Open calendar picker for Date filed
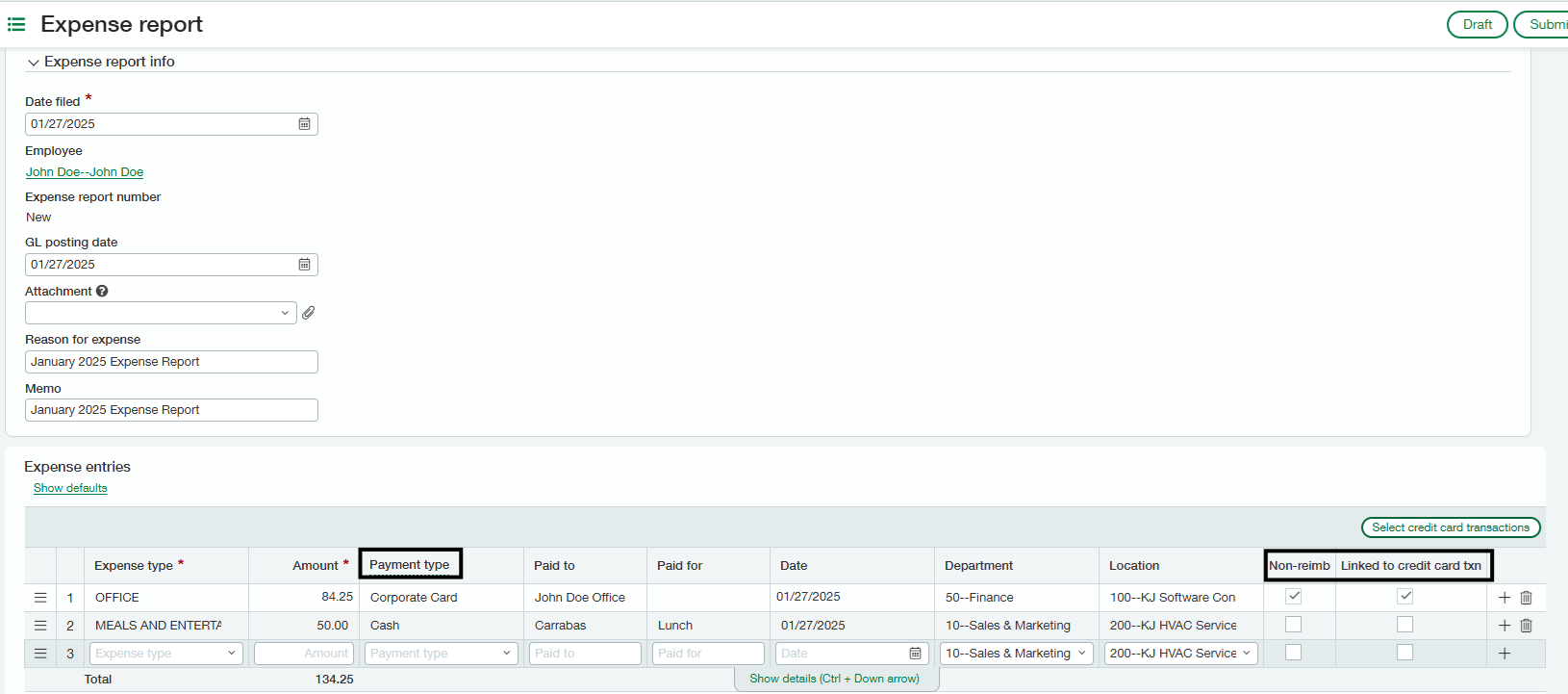 pyautogui.click(x=304, y=124)
